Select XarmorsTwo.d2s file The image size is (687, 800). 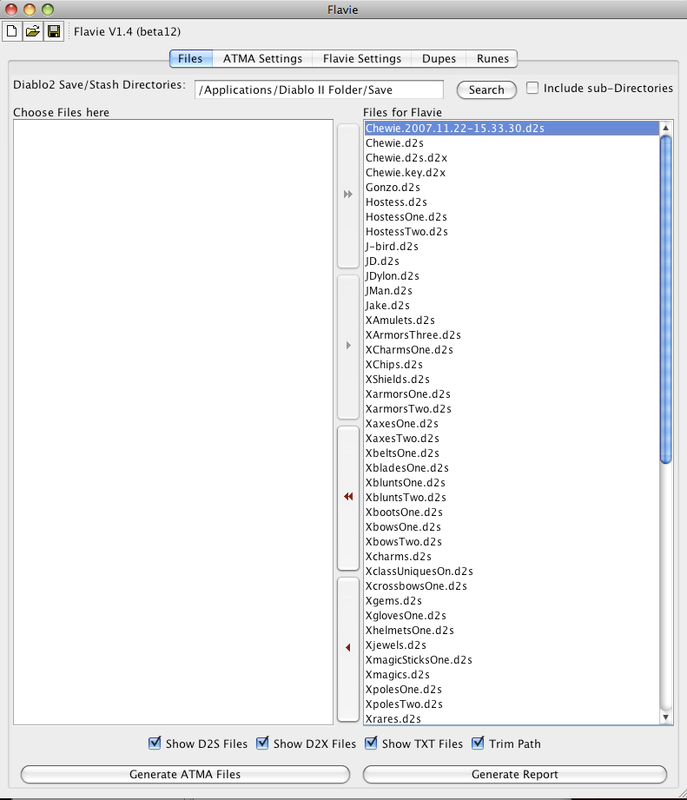[512, 410]
